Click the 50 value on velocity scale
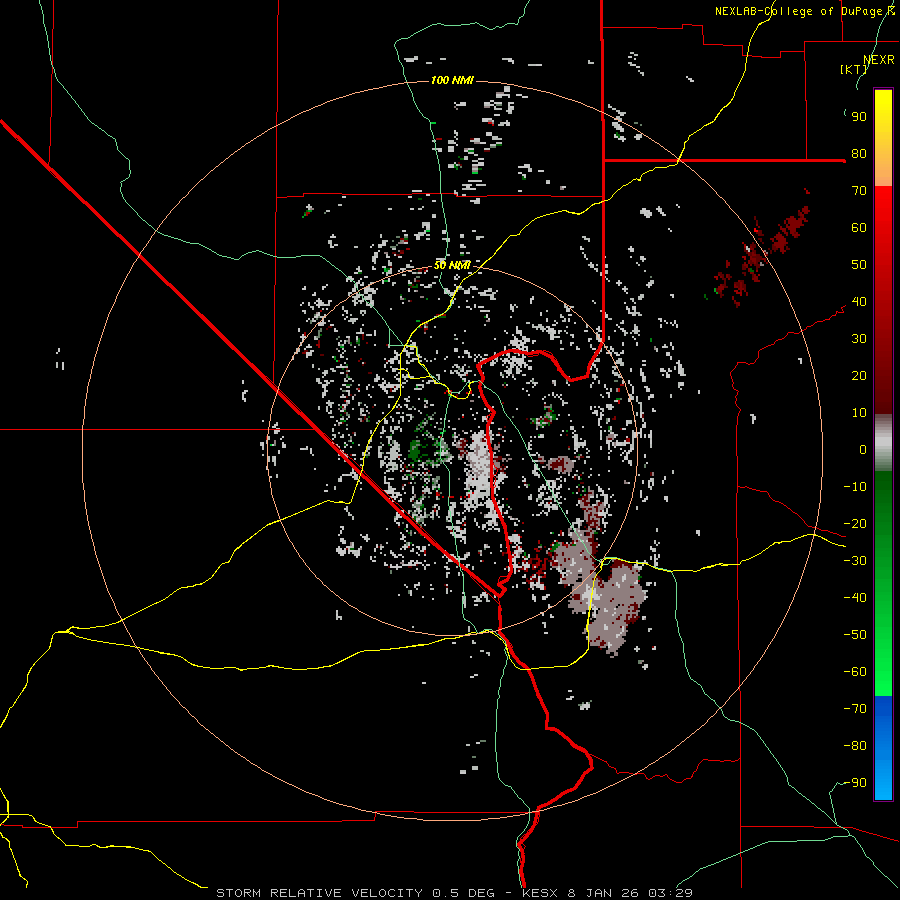The image size is (900, 900). (859, 265)
